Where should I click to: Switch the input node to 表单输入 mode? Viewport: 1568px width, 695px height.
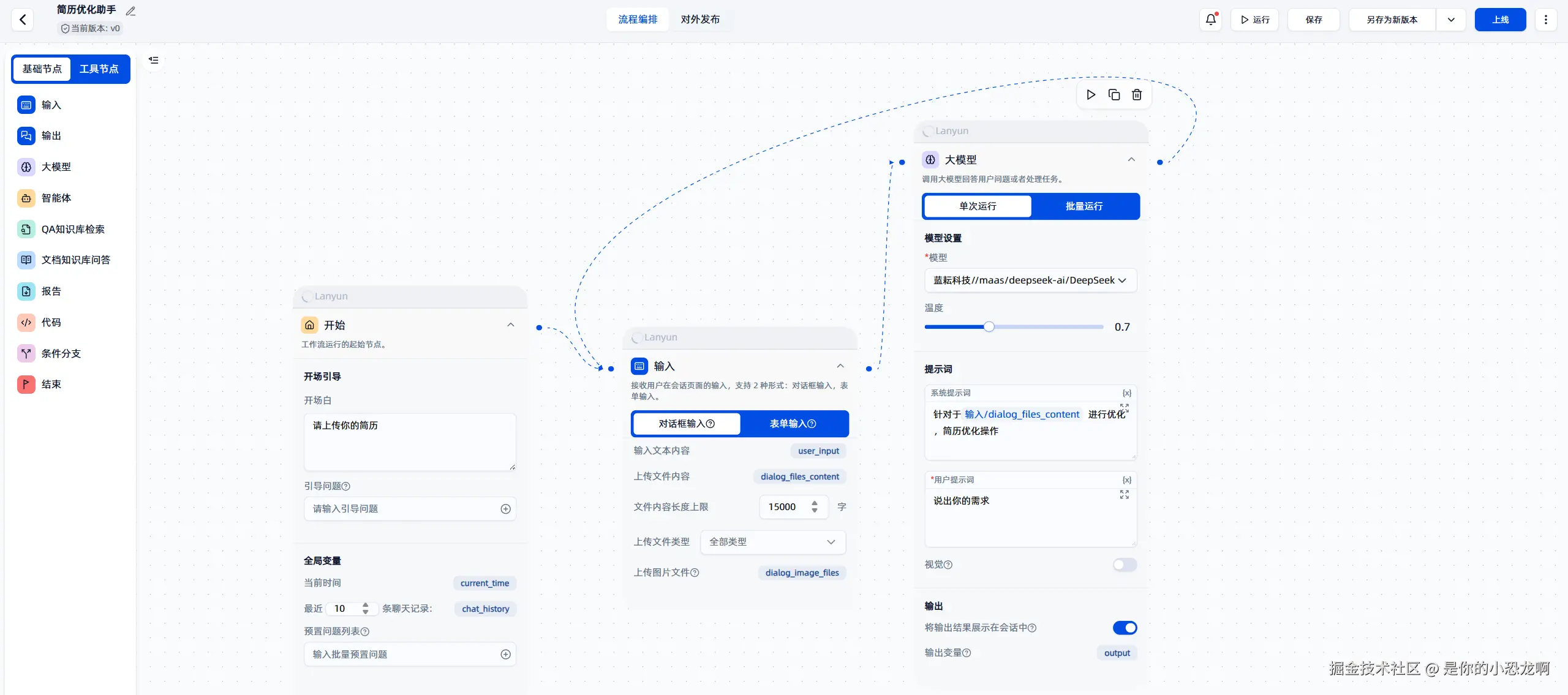[x=793, y=424]
